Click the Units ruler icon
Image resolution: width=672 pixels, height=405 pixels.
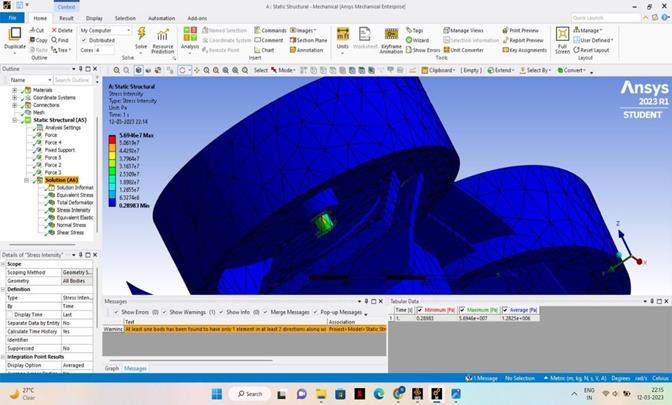click(x=343, y=34)
